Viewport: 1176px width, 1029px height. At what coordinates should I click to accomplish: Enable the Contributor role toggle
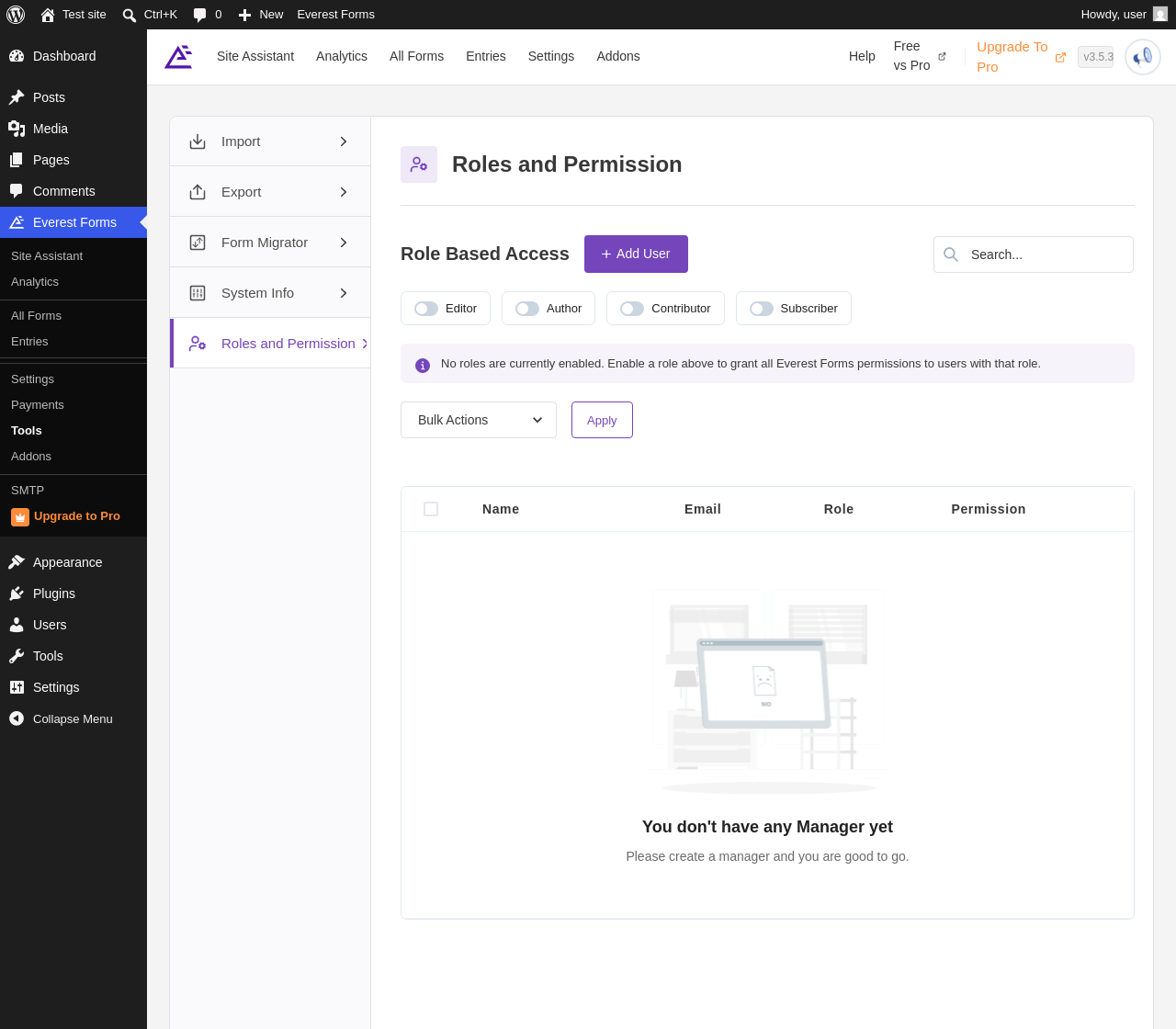tap(632, 309)
